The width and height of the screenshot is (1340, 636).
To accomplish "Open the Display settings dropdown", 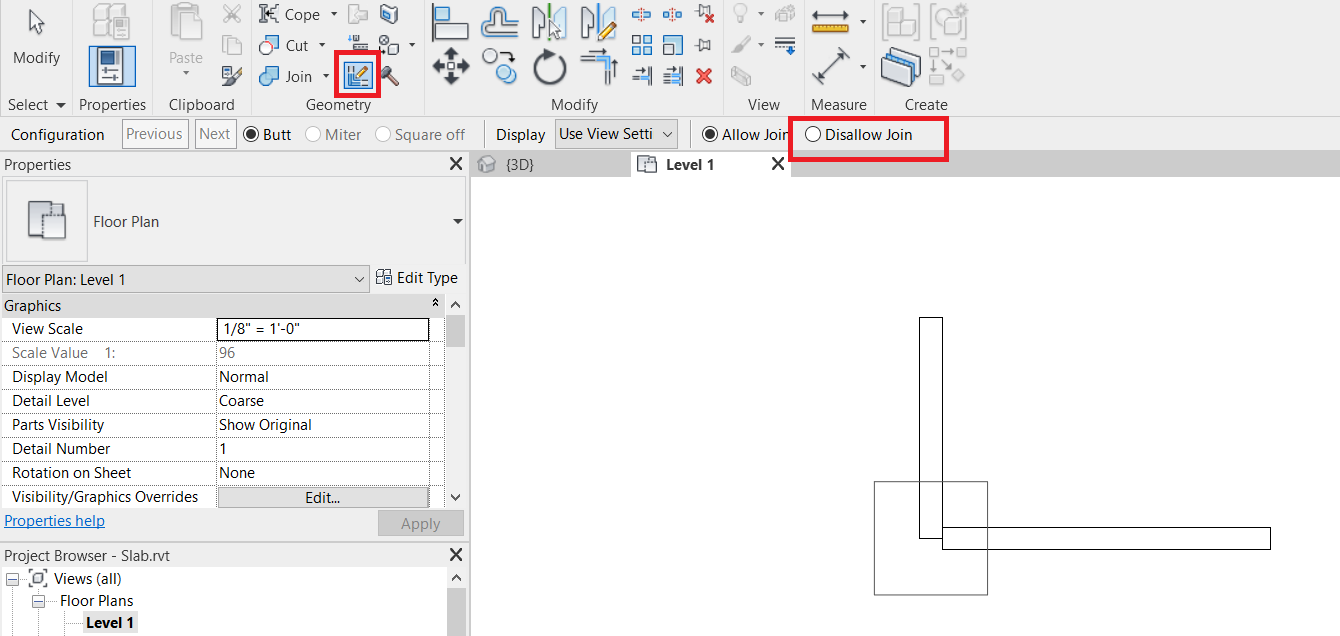I will [x=616, y=133].
